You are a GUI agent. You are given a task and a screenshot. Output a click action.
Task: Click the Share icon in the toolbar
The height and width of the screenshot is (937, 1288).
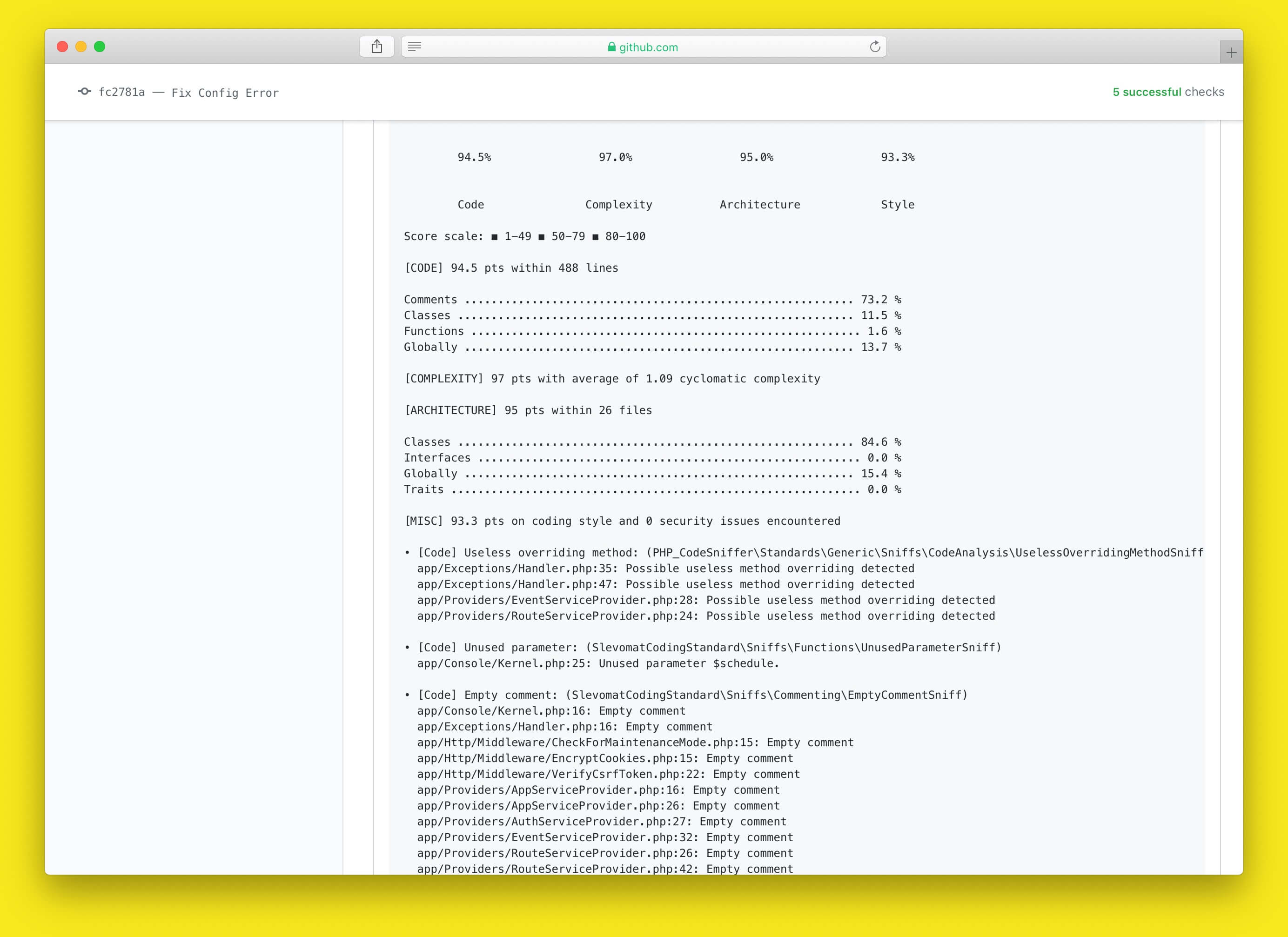pyautogui.click(x=376, y=46)
